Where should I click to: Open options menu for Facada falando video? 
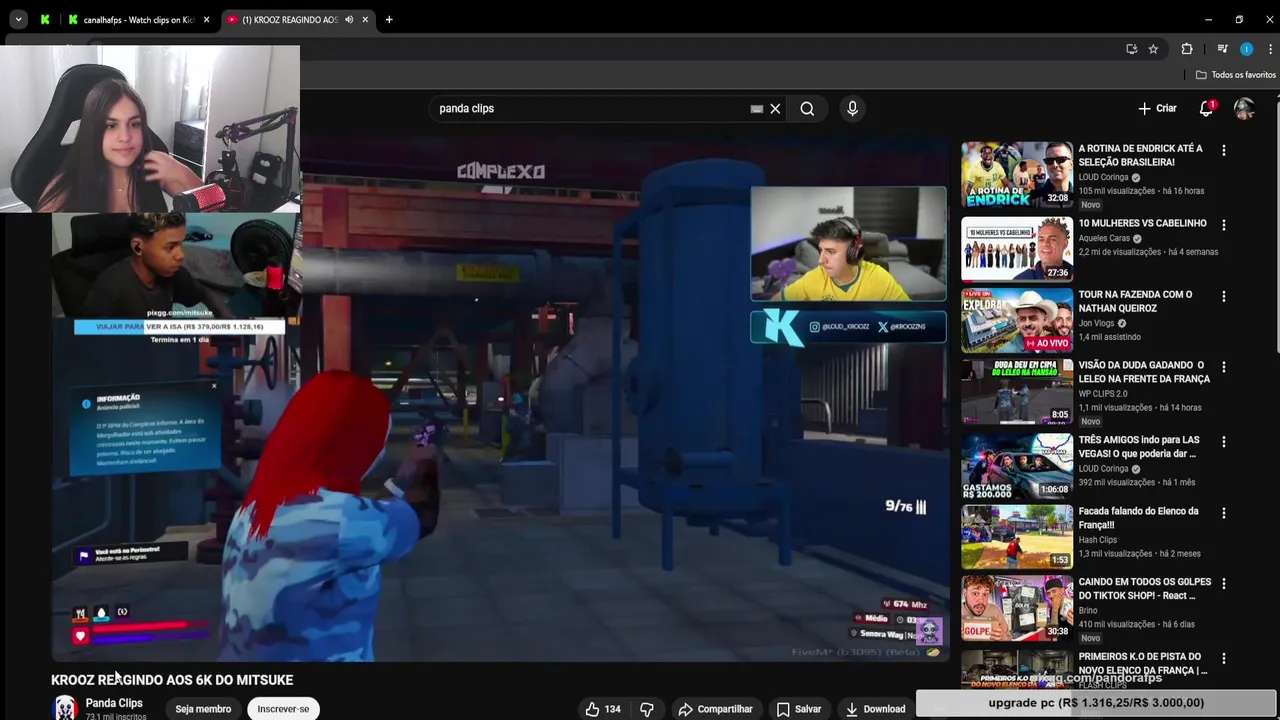pyautogui.click(x=1223, y=512)
